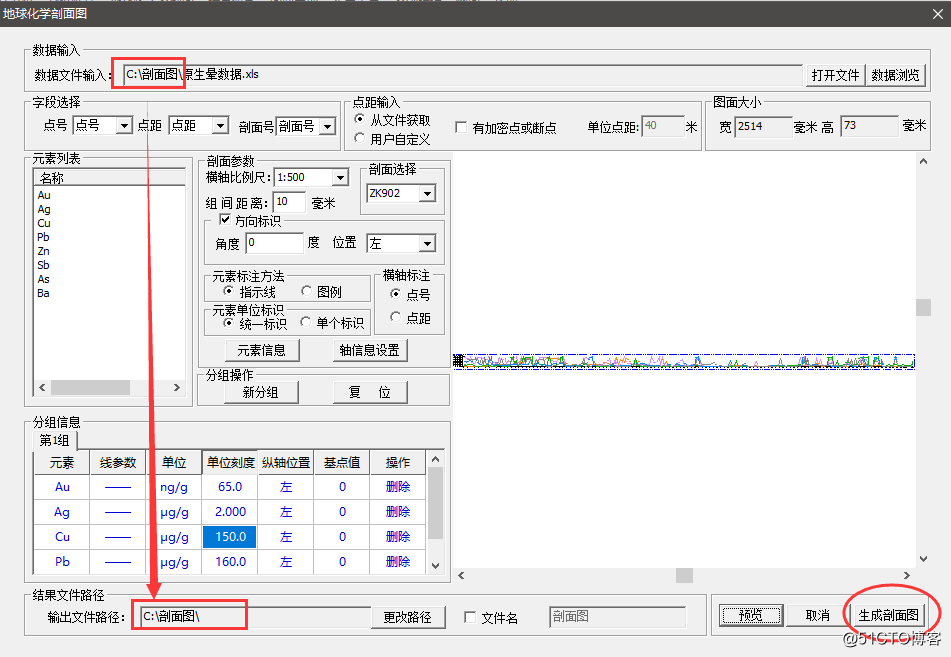Click preview pane horizontal scrollbar thumb
This screenshot has height=657, width=951.
pos(684,575)
